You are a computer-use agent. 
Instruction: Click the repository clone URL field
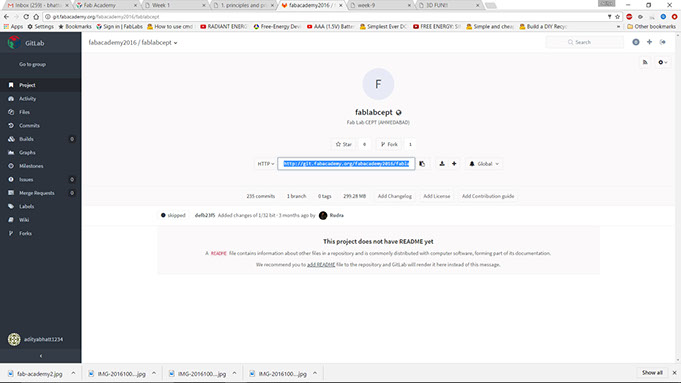[x=346, y=164]
